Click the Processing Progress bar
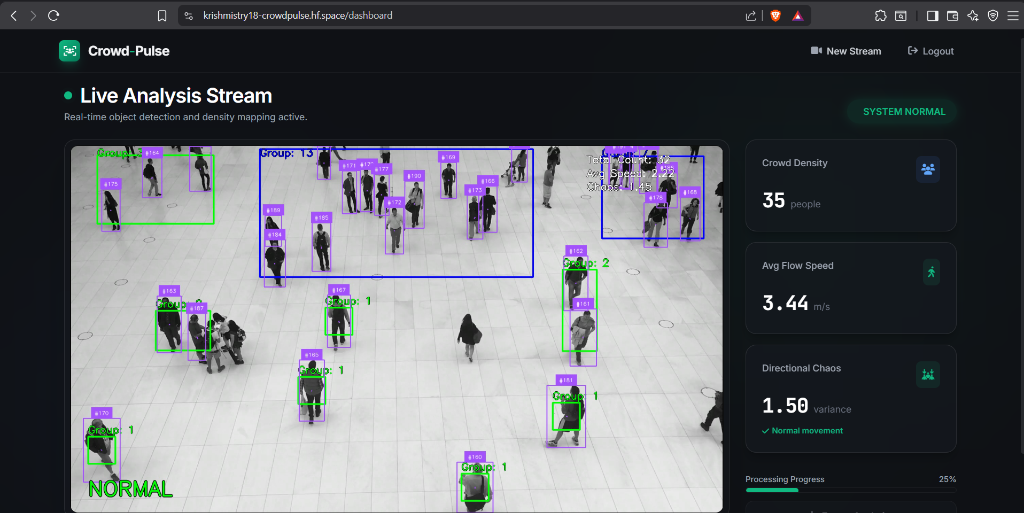The image size is (1024, 513). [851, 490]
